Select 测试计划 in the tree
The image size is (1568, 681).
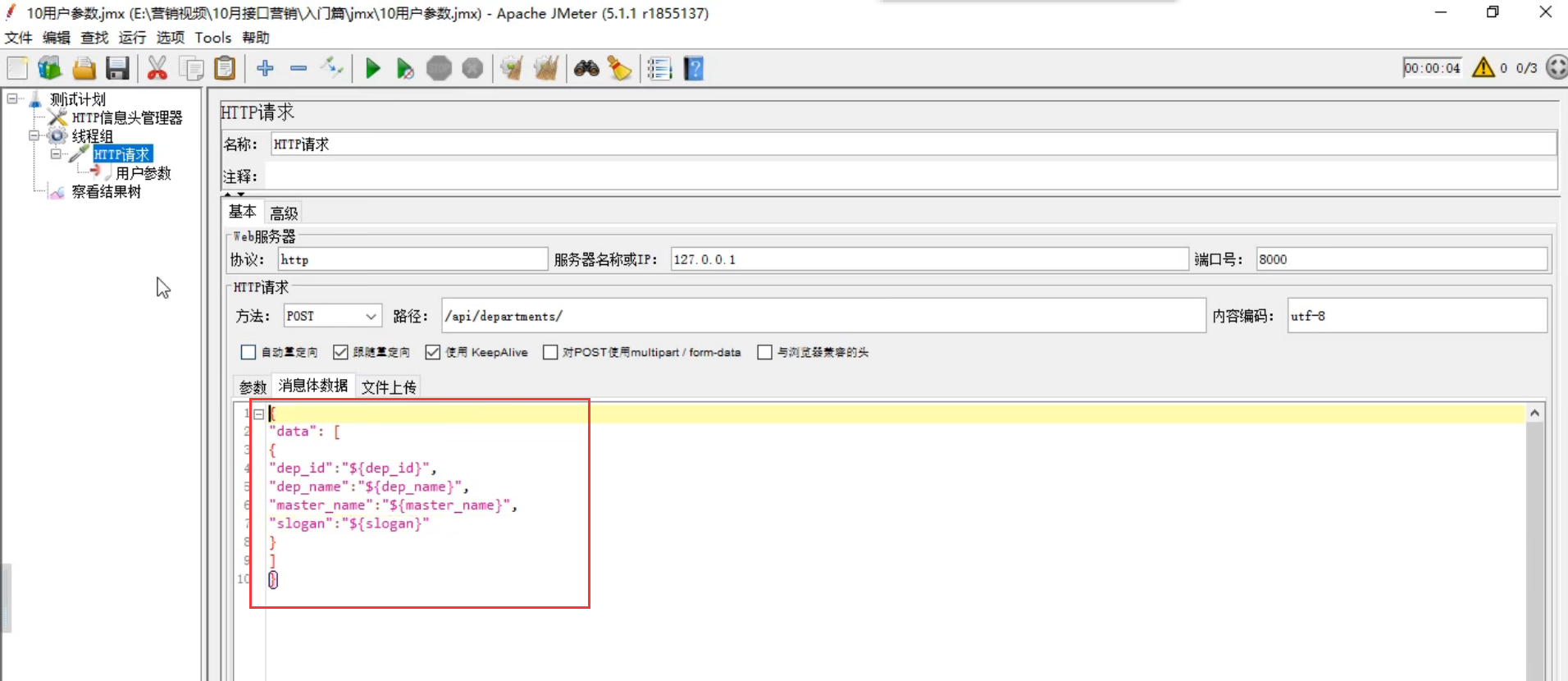(x=78, y=99)
